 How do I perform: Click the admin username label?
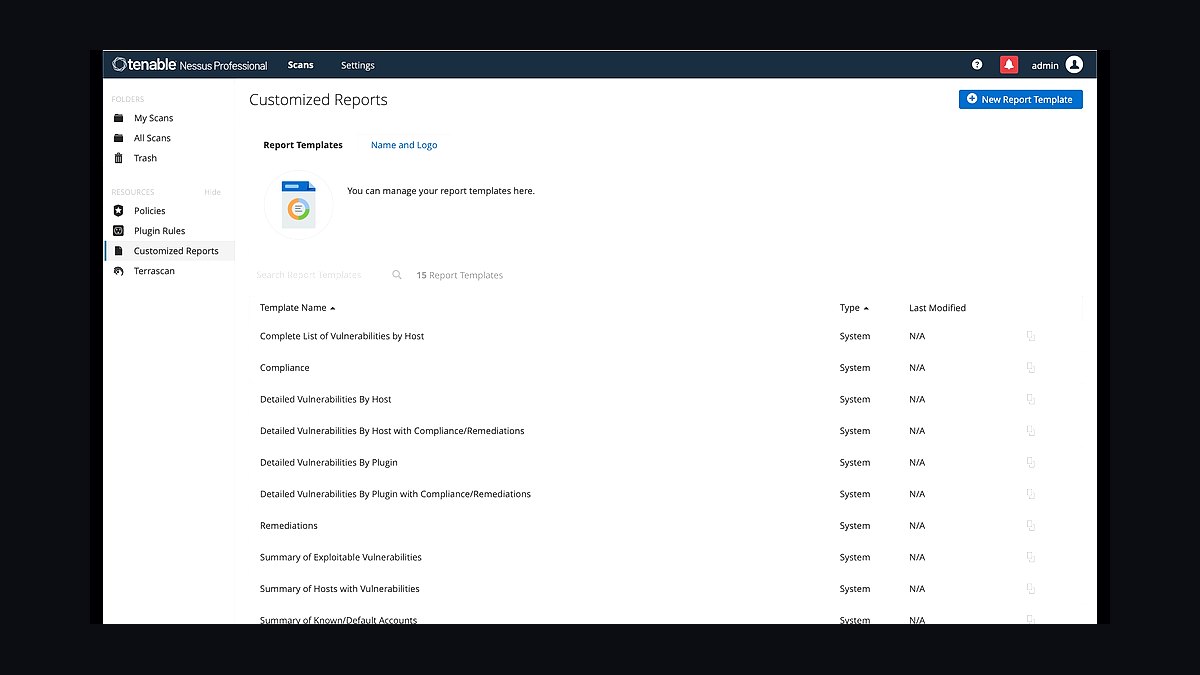pos(1045,65)
